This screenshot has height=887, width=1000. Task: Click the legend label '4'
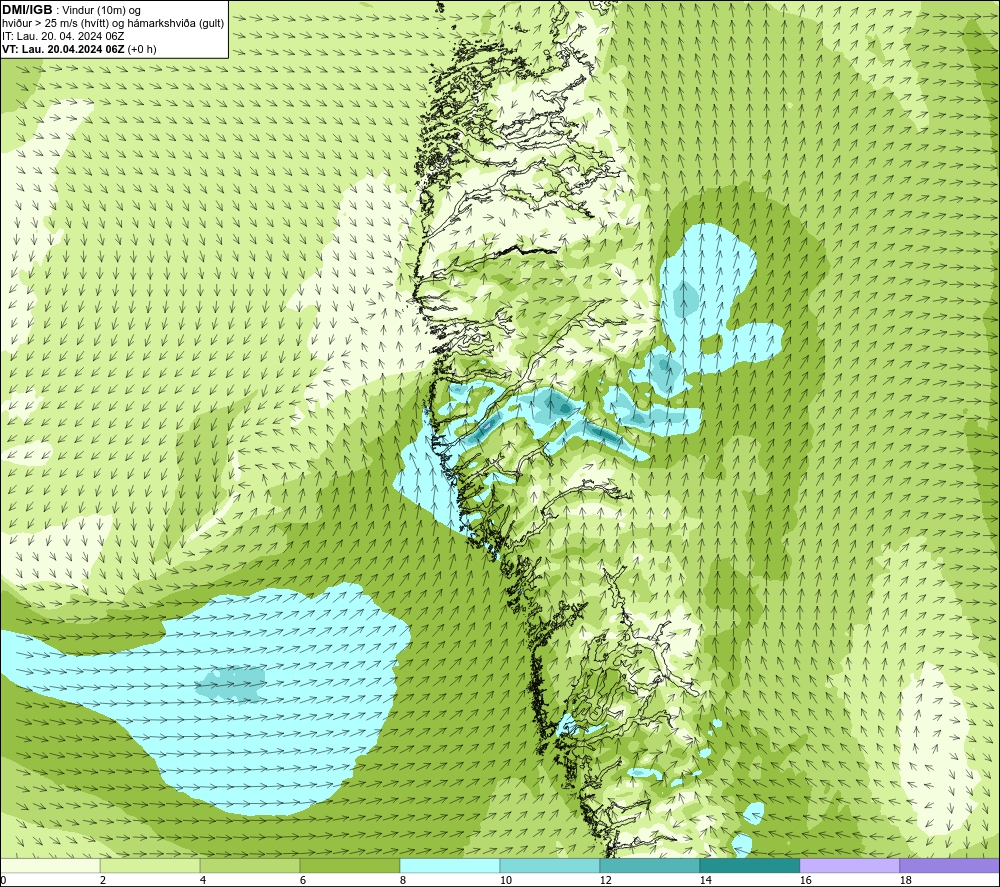(x=203, y=880)
